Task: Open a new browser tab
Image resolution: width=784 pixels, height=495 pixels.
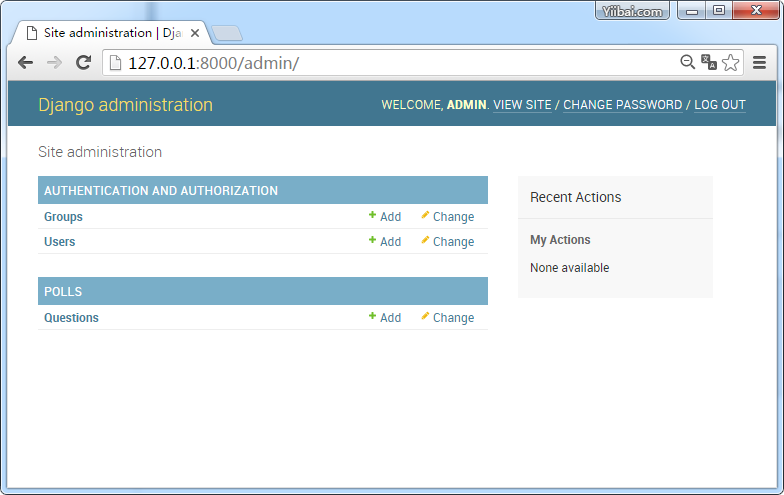Action: click(x=227, y=33)
